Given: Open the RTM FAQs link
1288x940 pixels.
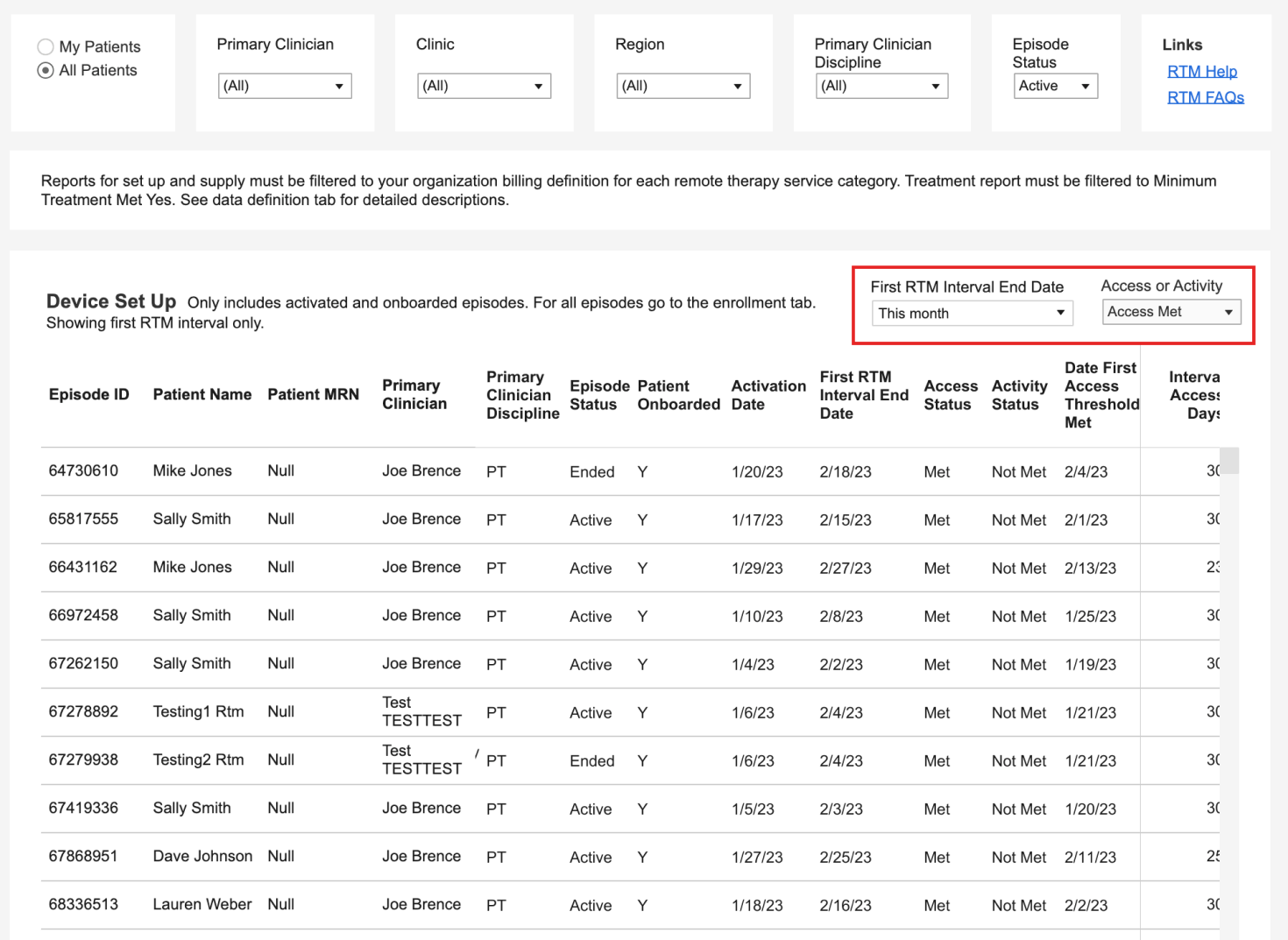Looking at the screenshot, I should coord(1205,97).
